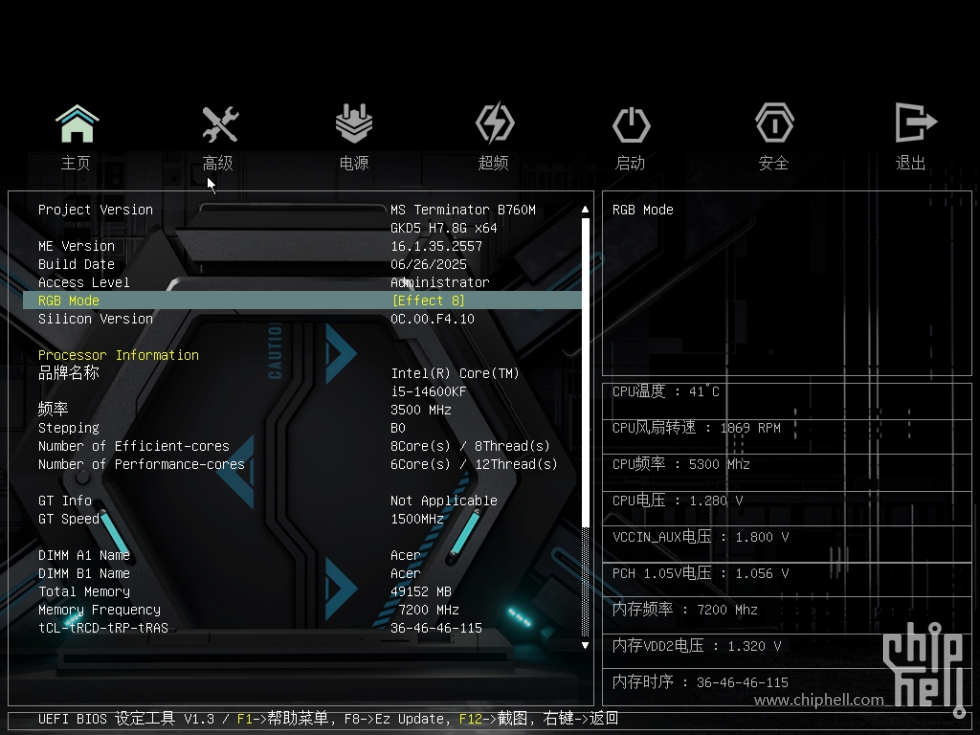
Task: Click the 8Core(s) / 8Thread(s) value
Action: [x=470, y=446]
